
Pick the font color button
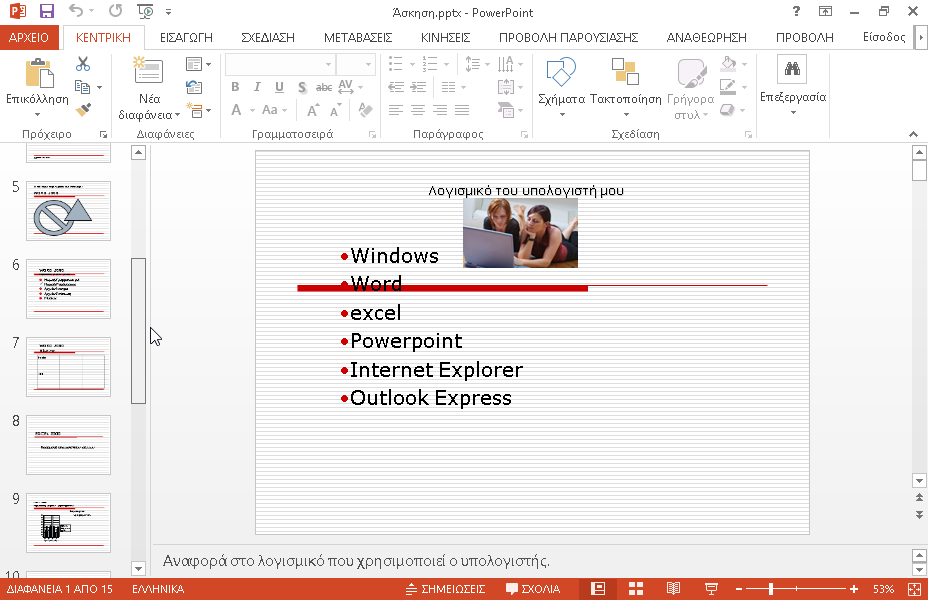236,110
